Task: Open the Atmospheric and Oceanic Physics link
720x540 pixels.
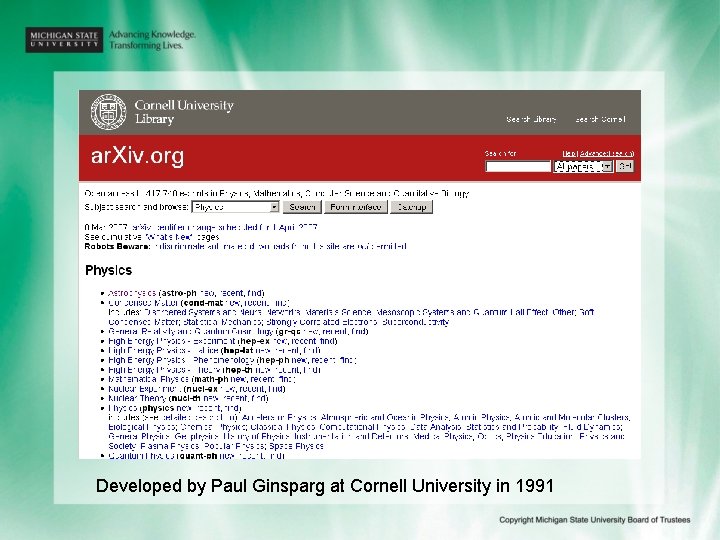Action: pyautogui.click(x=384, y=418)
